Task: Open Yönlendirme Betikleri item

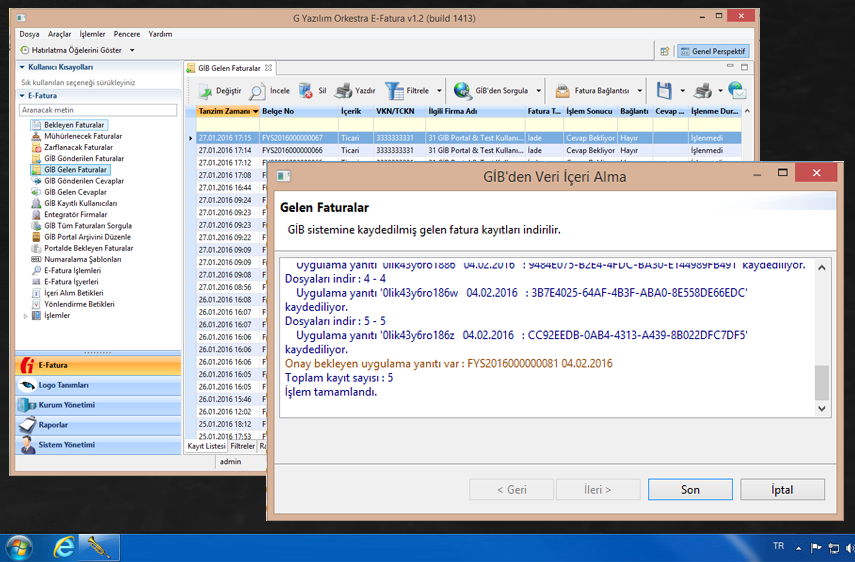Action: pos(79,304)
